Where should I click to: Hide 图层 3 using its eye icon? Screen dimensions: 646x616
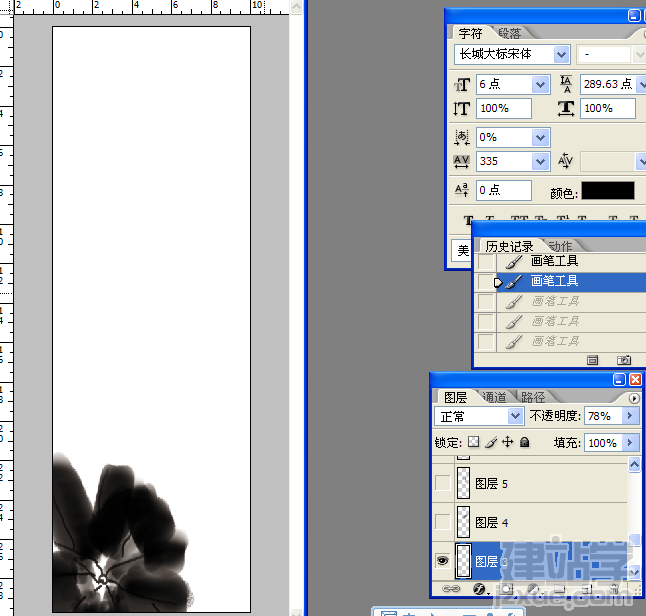pyautogui.click(x=443, y=561)
